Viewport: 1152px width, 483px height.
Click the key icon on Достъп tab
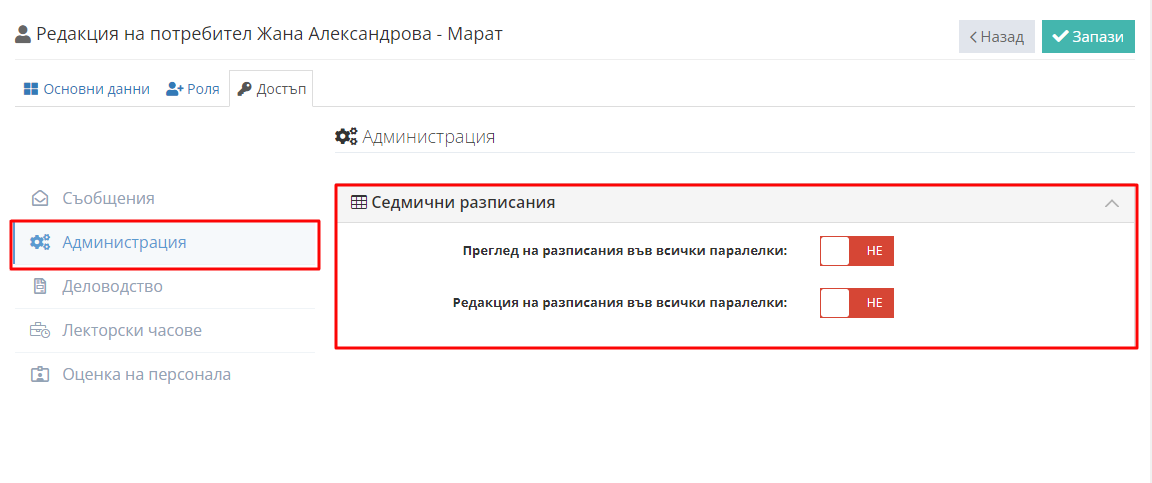(245, 90)
